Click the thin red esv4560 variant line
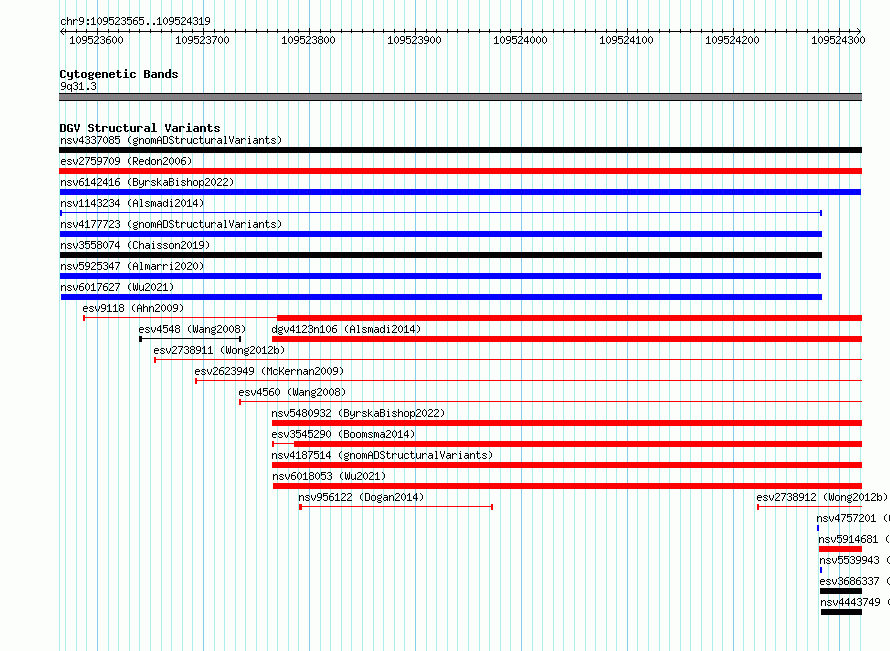Image resolution: width=890 pixels, height=651 pixels. click(x=551, y=402)
